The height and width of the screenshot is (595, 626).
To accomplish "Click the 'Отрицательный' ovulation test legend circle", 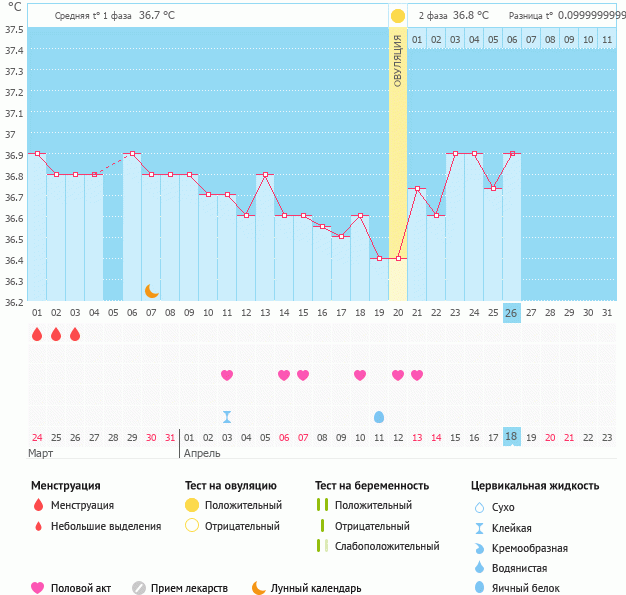I will [x=192, y=526].
